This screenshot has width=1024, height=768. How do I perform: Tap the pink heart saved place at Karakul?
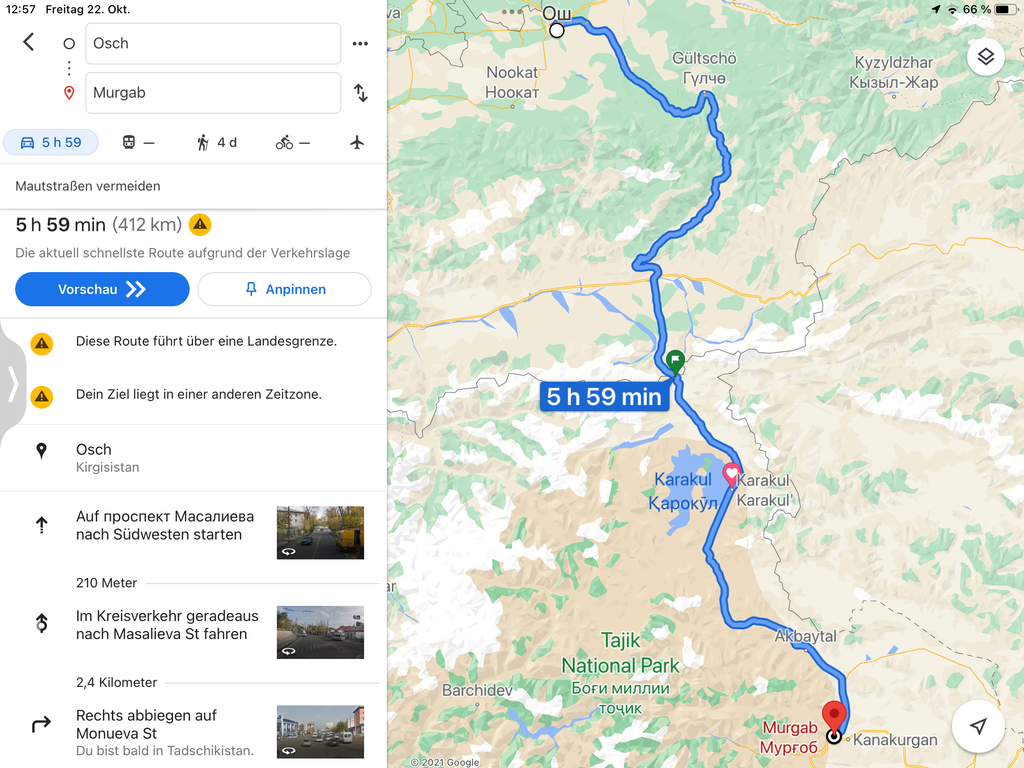click(x=731, y=475)
